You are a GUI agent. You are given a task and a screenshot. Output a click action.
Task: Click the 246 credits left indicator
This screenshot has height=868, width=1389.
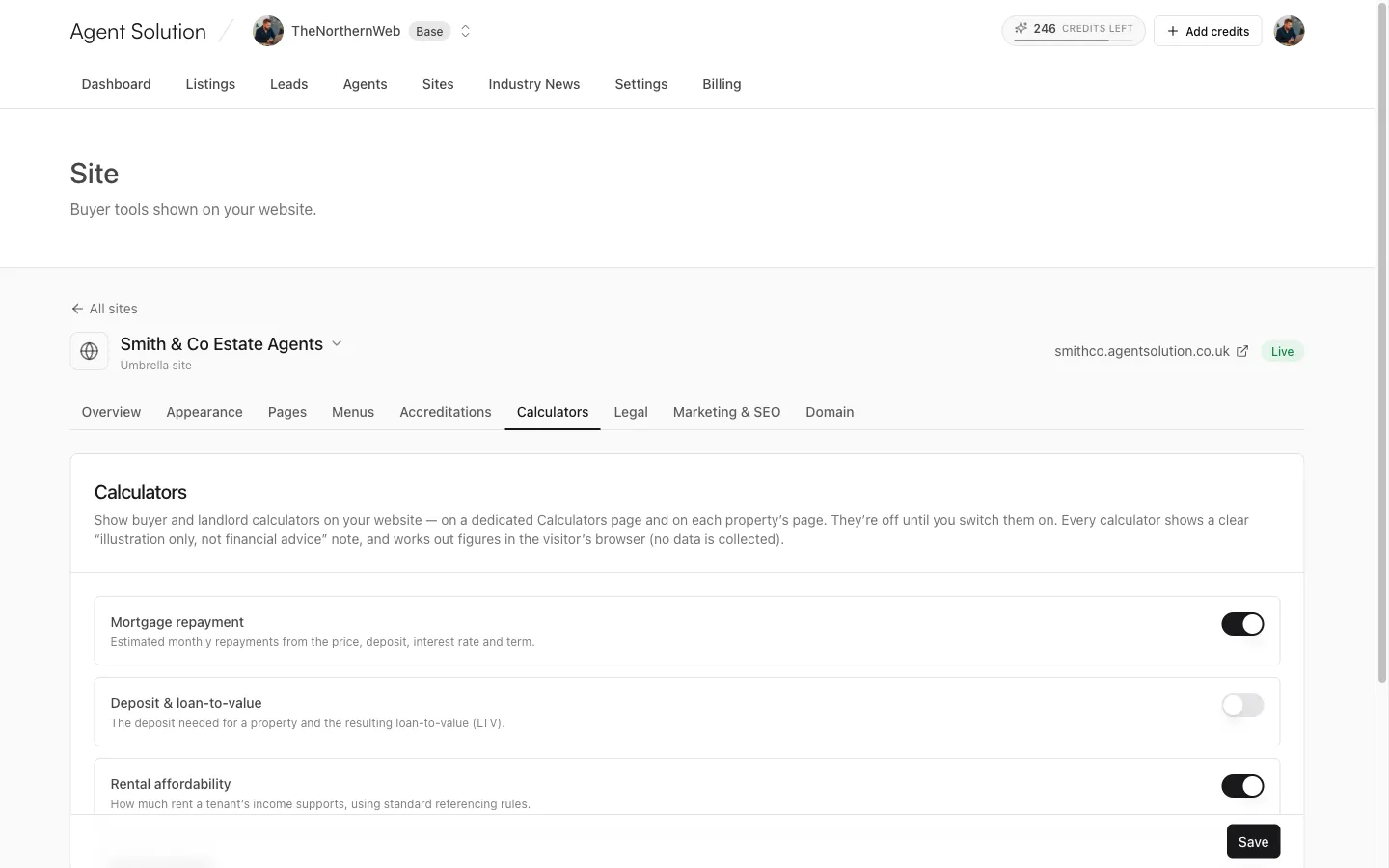pyautogui.click(x=1074, y=30)
